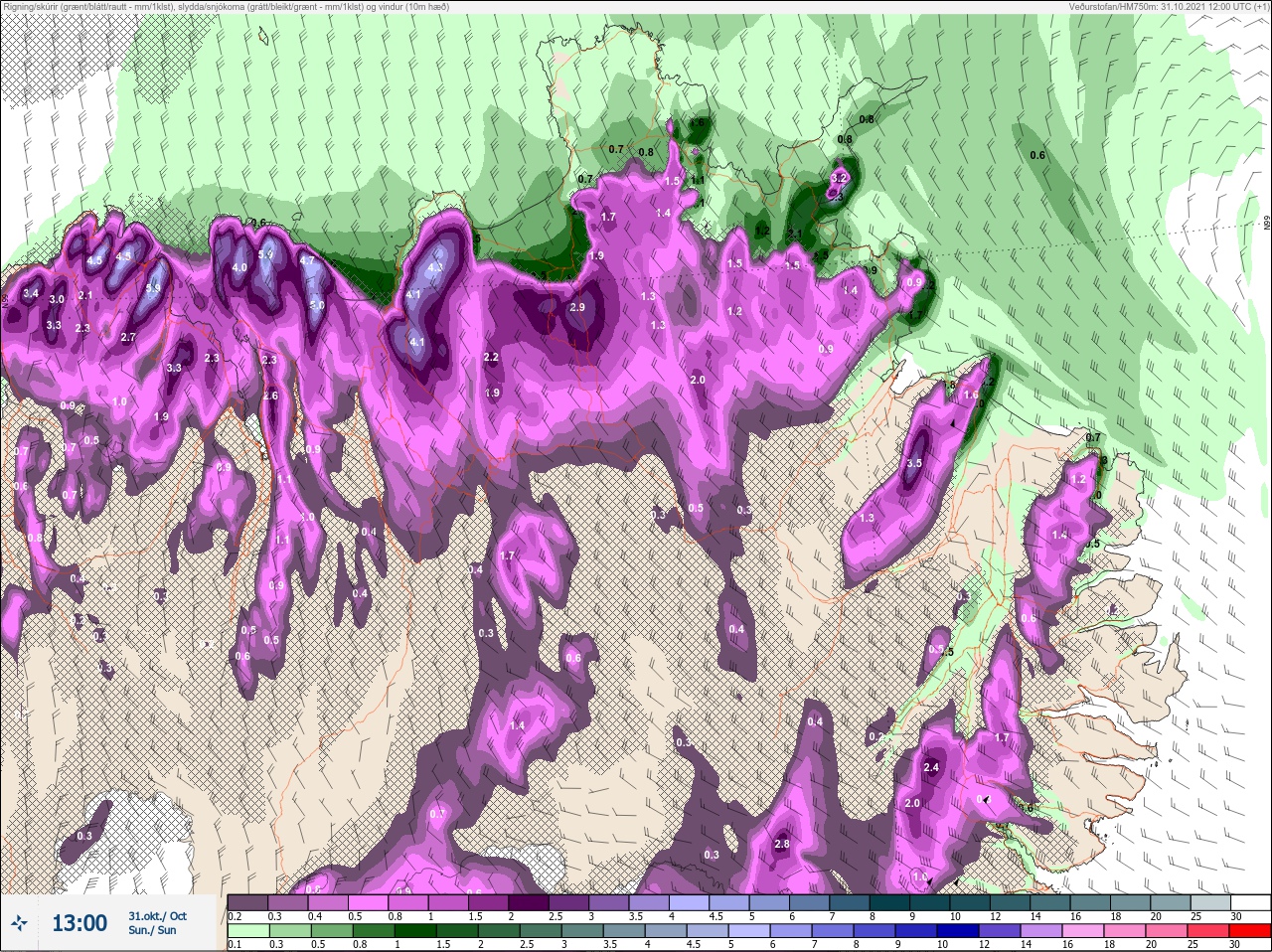
Task: Click the '0.2' label on purple legend
Action: 236,916
